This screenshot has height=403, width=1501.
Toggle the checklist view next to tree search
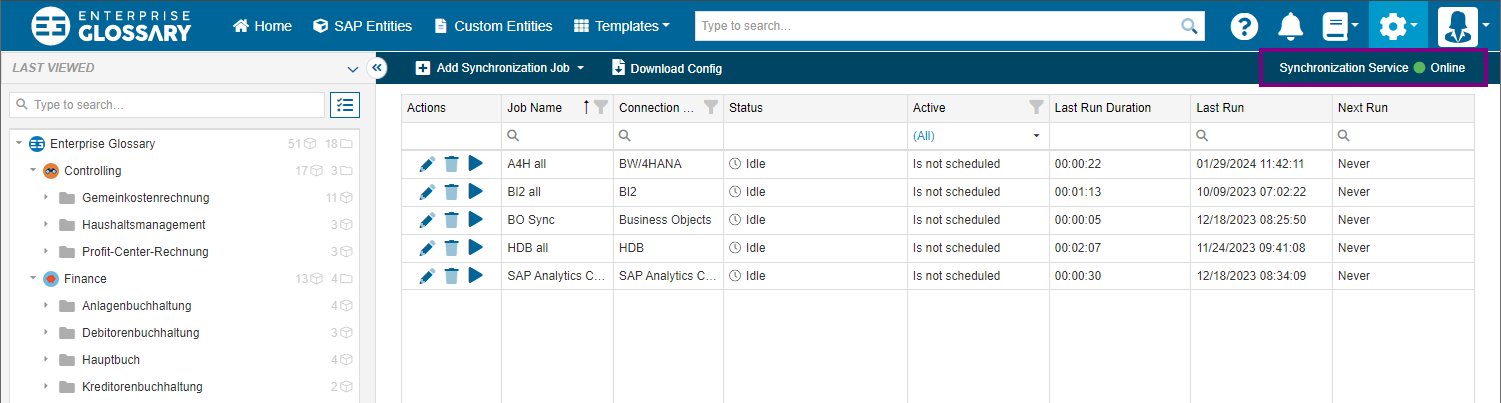point(345,104)
